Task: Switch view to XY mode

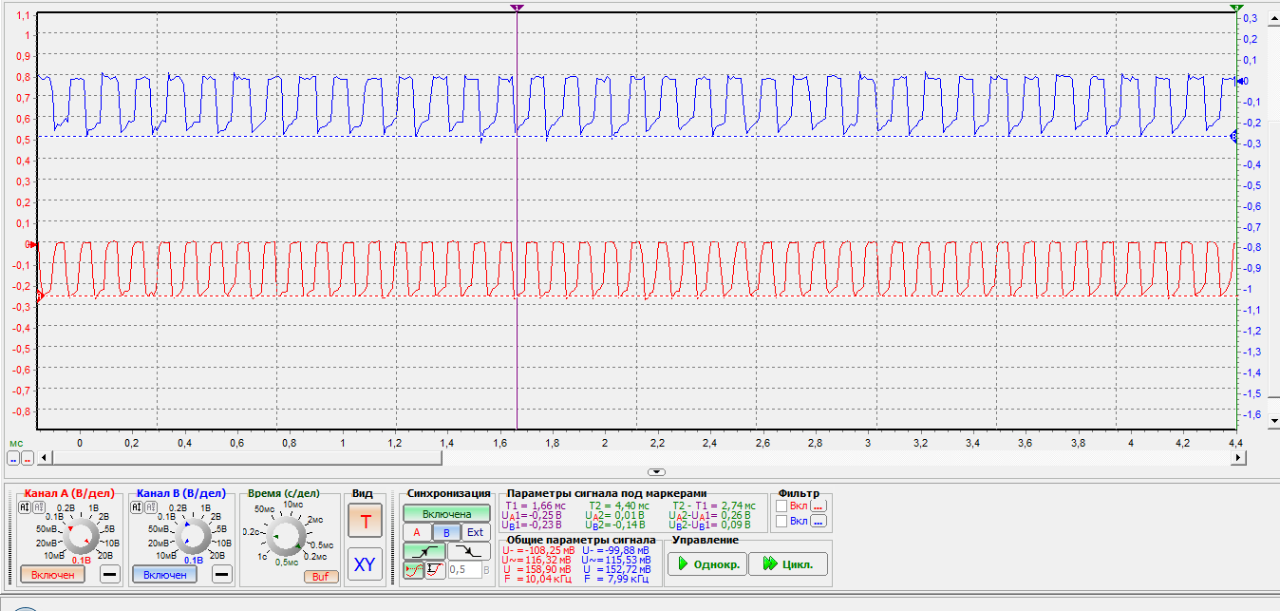Action: tap(365, 565)
